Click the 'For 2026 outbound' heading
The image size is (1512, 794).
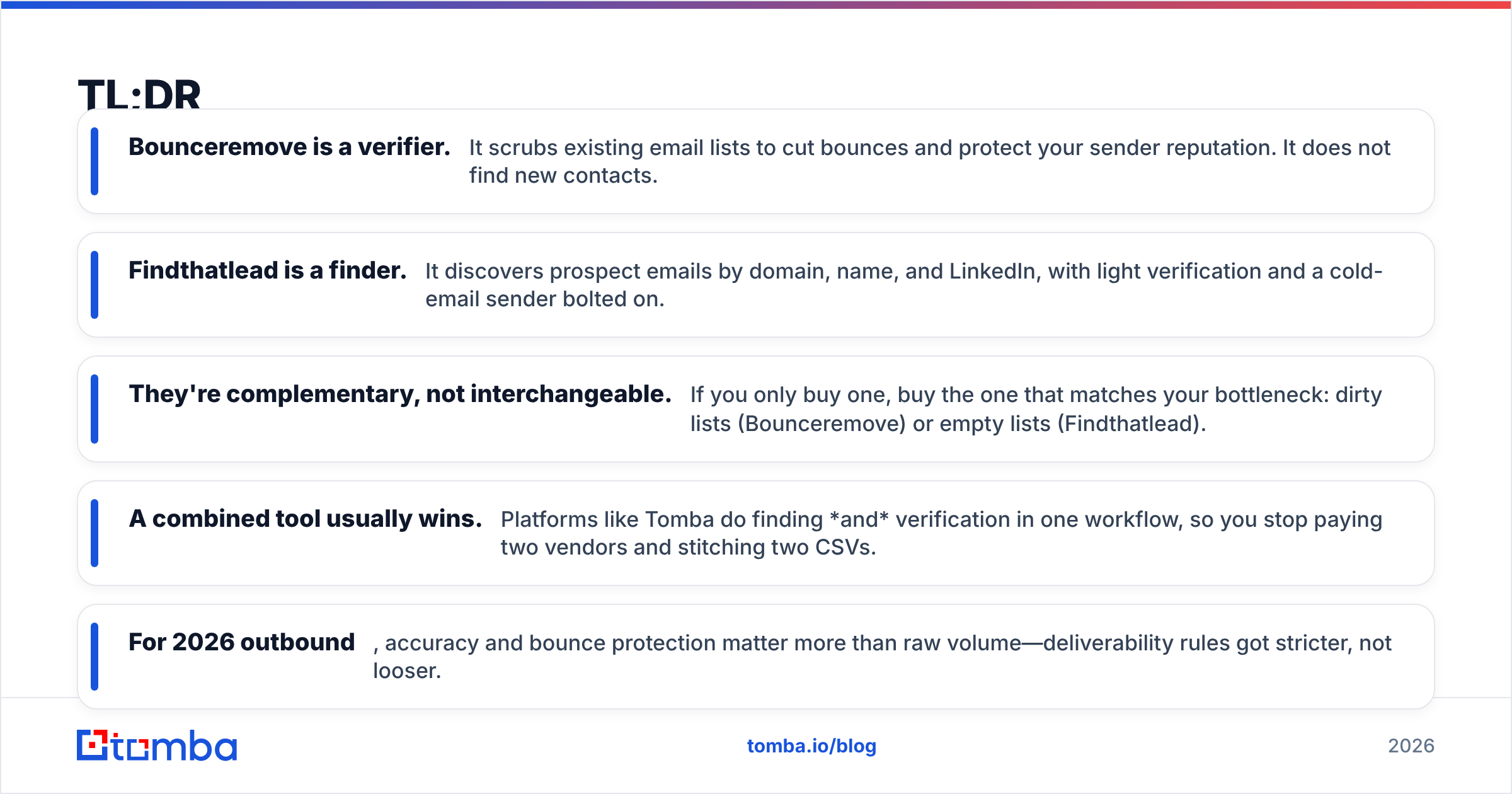[242, 642]
